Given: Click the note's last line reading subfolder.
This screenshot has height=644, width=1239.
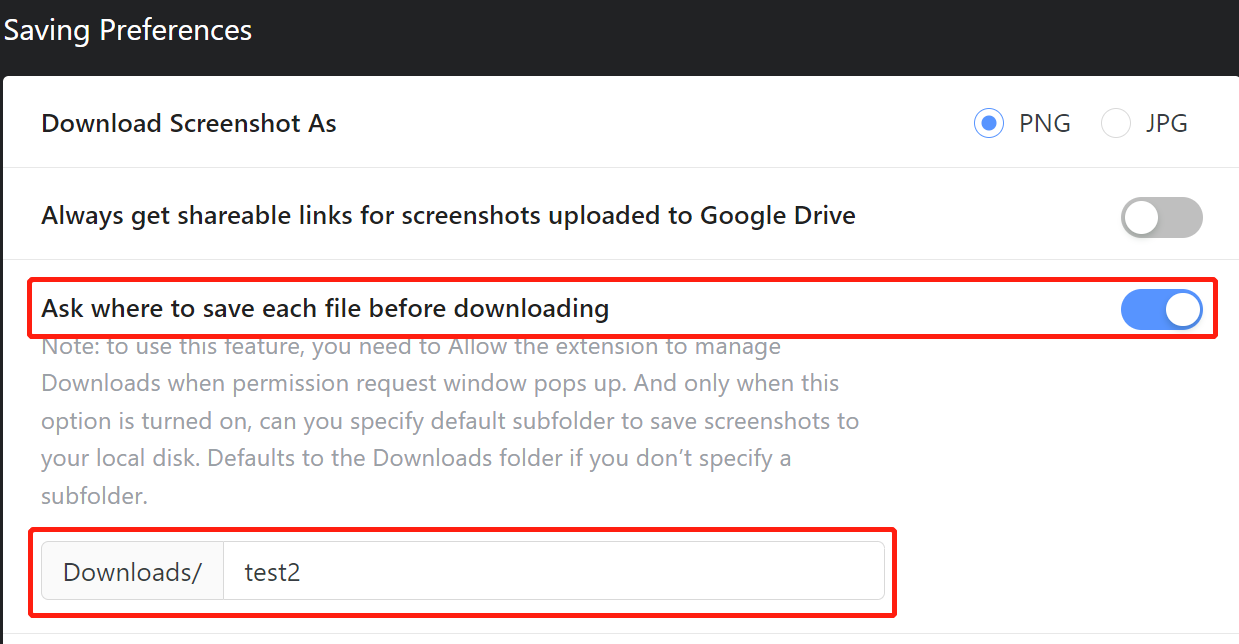Looking at the screenshot, I should click(95, 496).
